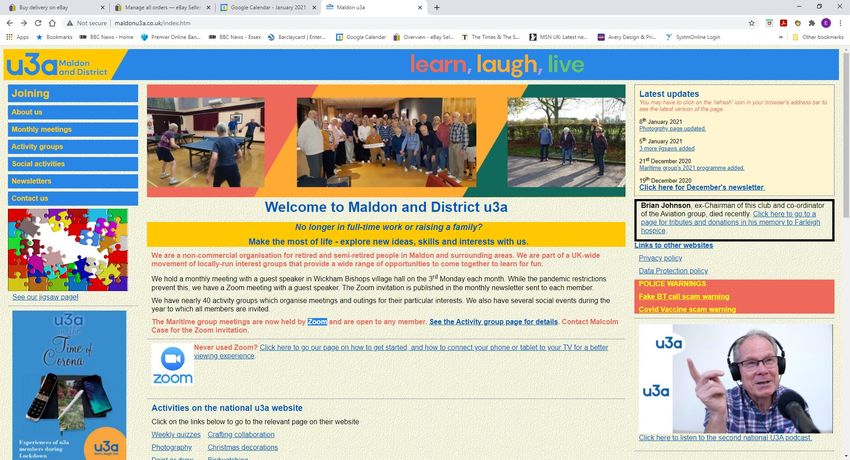Viewport: 850px width, 460px height.
Task: Open The Times bookmark
Action: click(x=491, y=37)
